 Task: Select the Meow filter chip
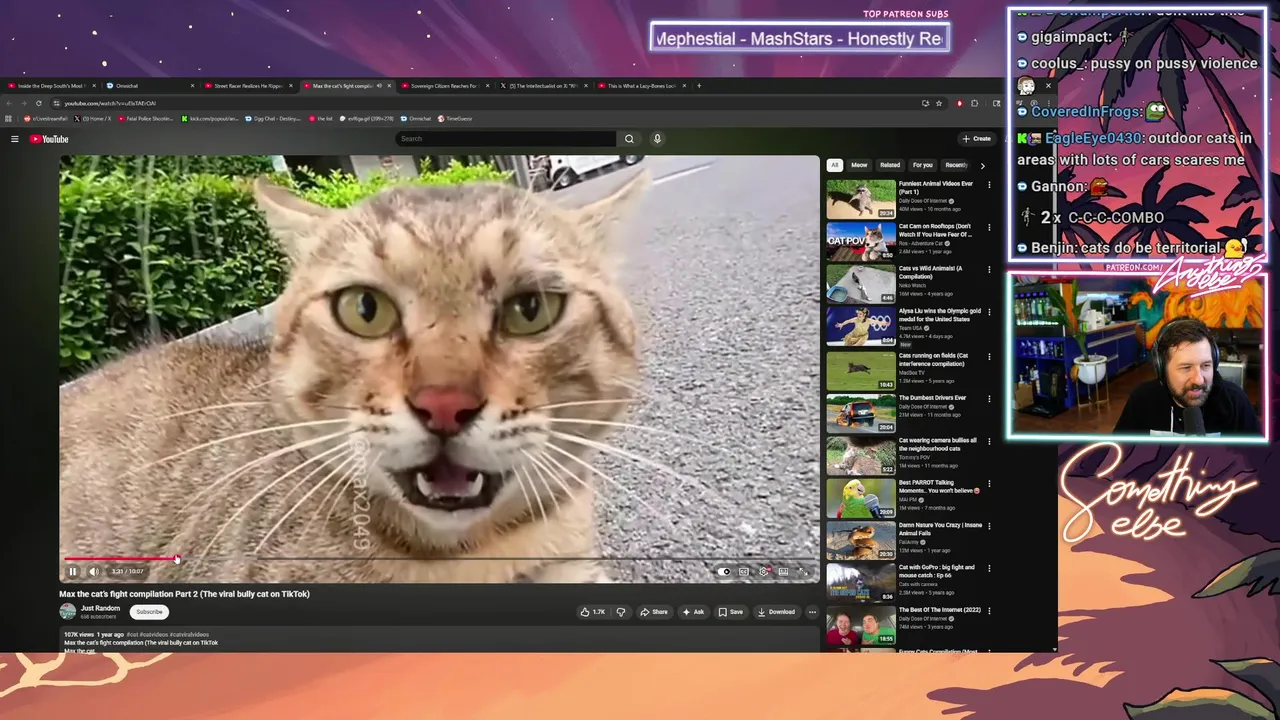coord(859,165)
